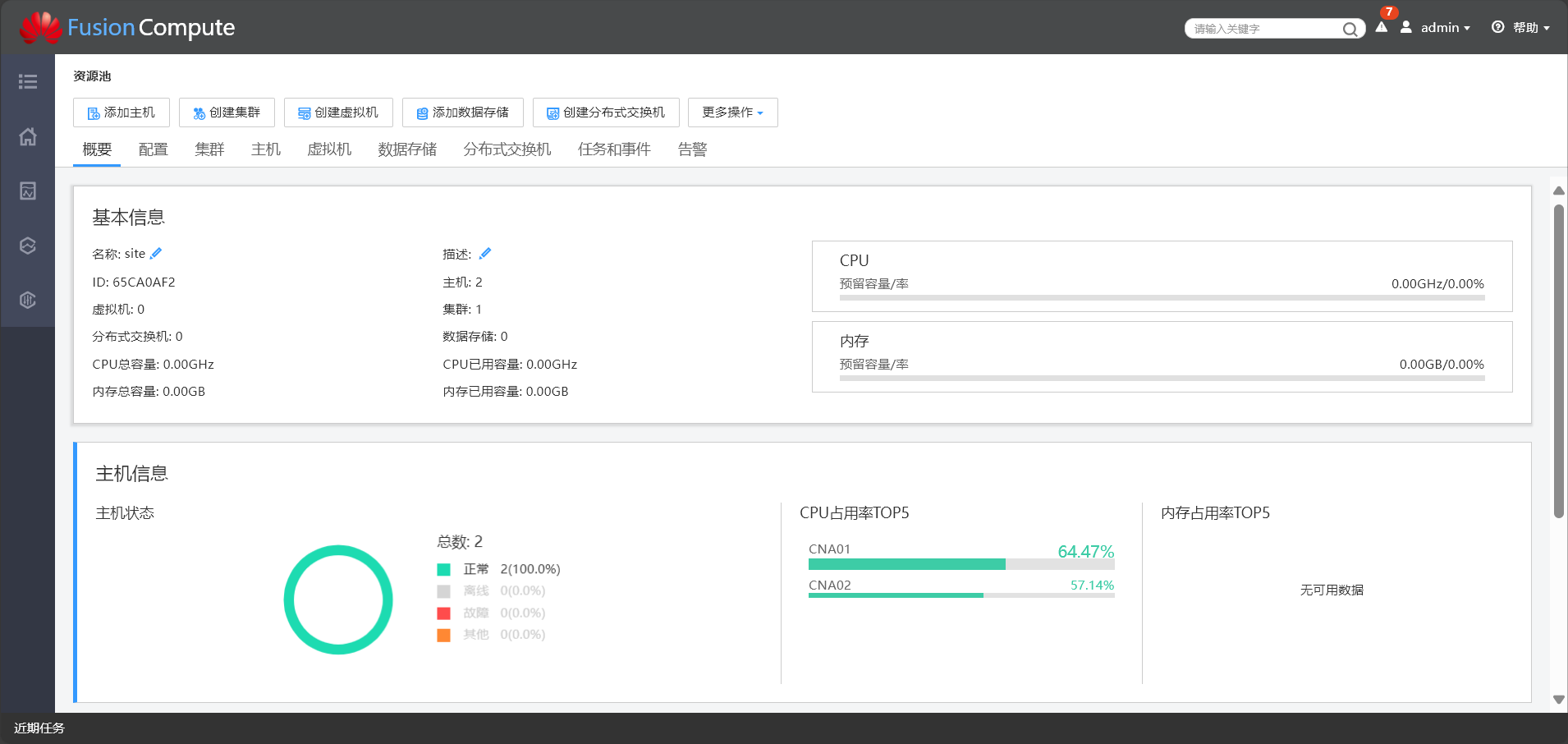Switch to the 虚拟机 tab
1568x744 pixels.
(x=329, y=149)
